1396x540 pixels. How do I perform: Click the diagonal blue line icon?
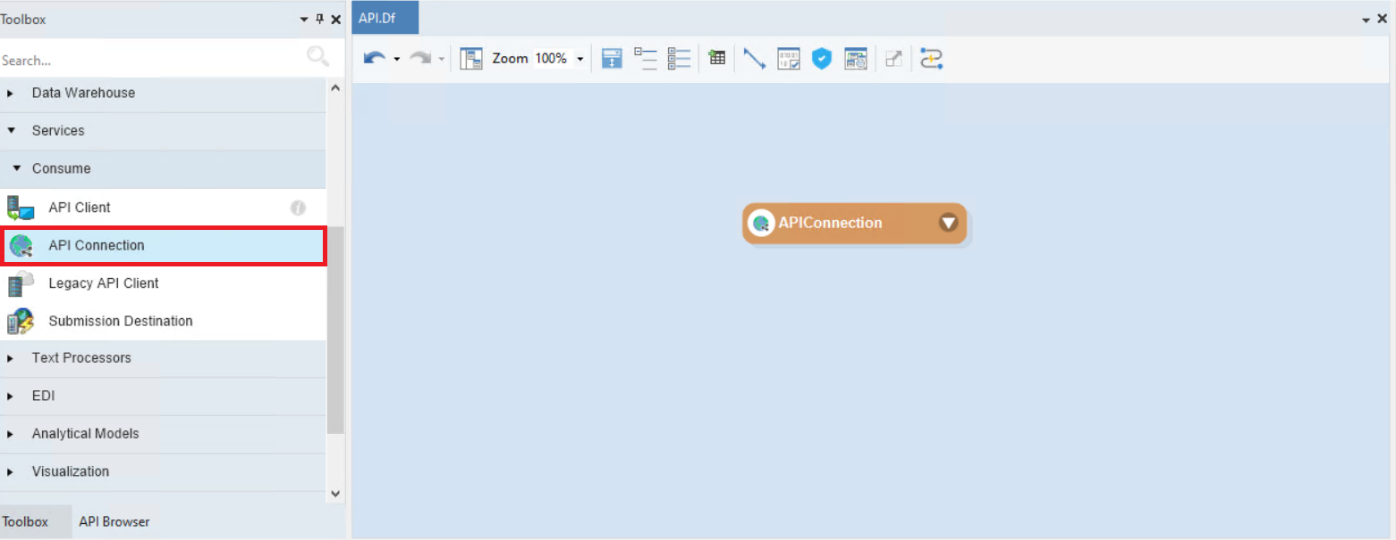[754, 59]
